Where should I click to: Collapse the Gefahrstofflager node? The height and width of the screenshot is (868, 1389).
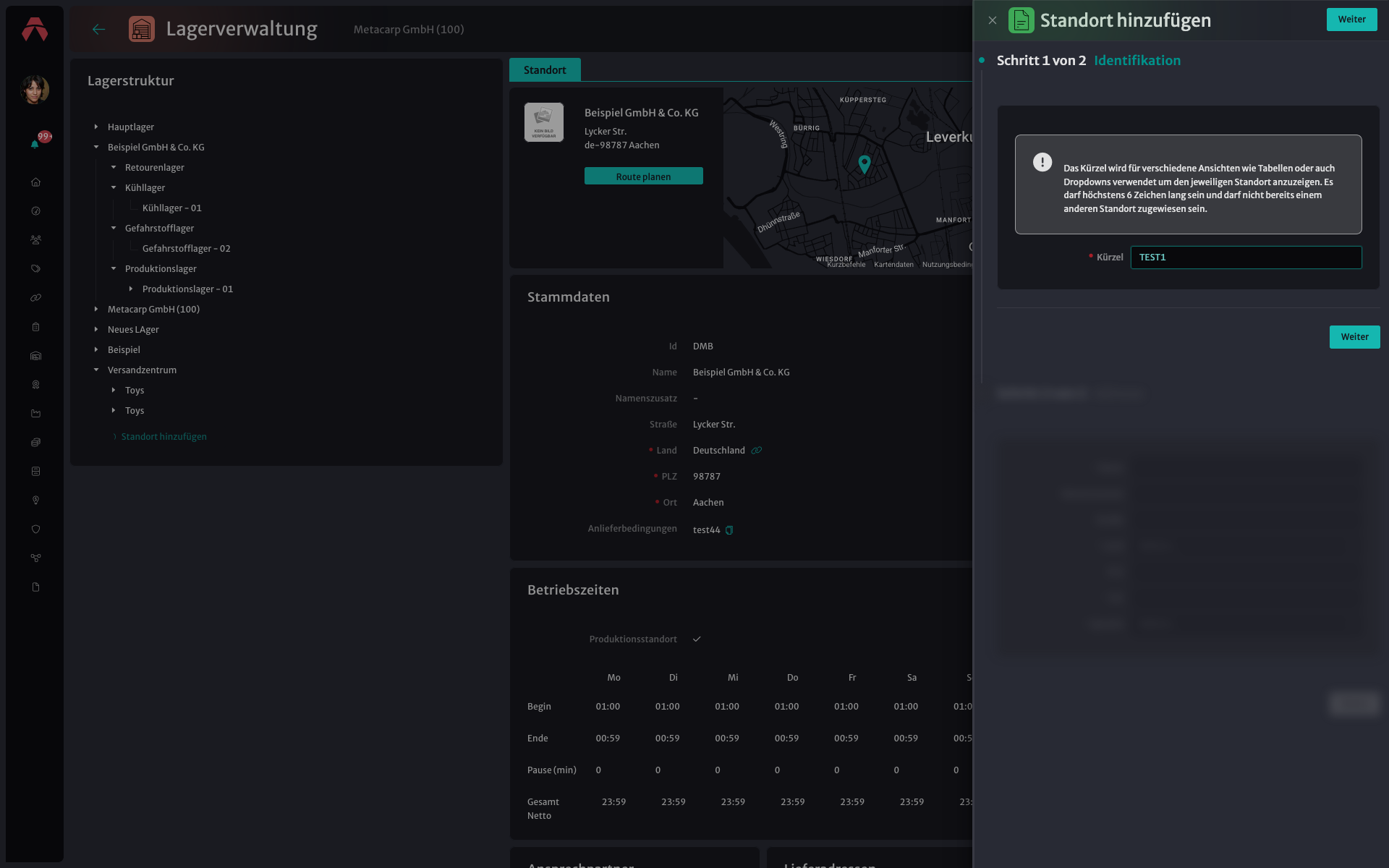(114, 229)
